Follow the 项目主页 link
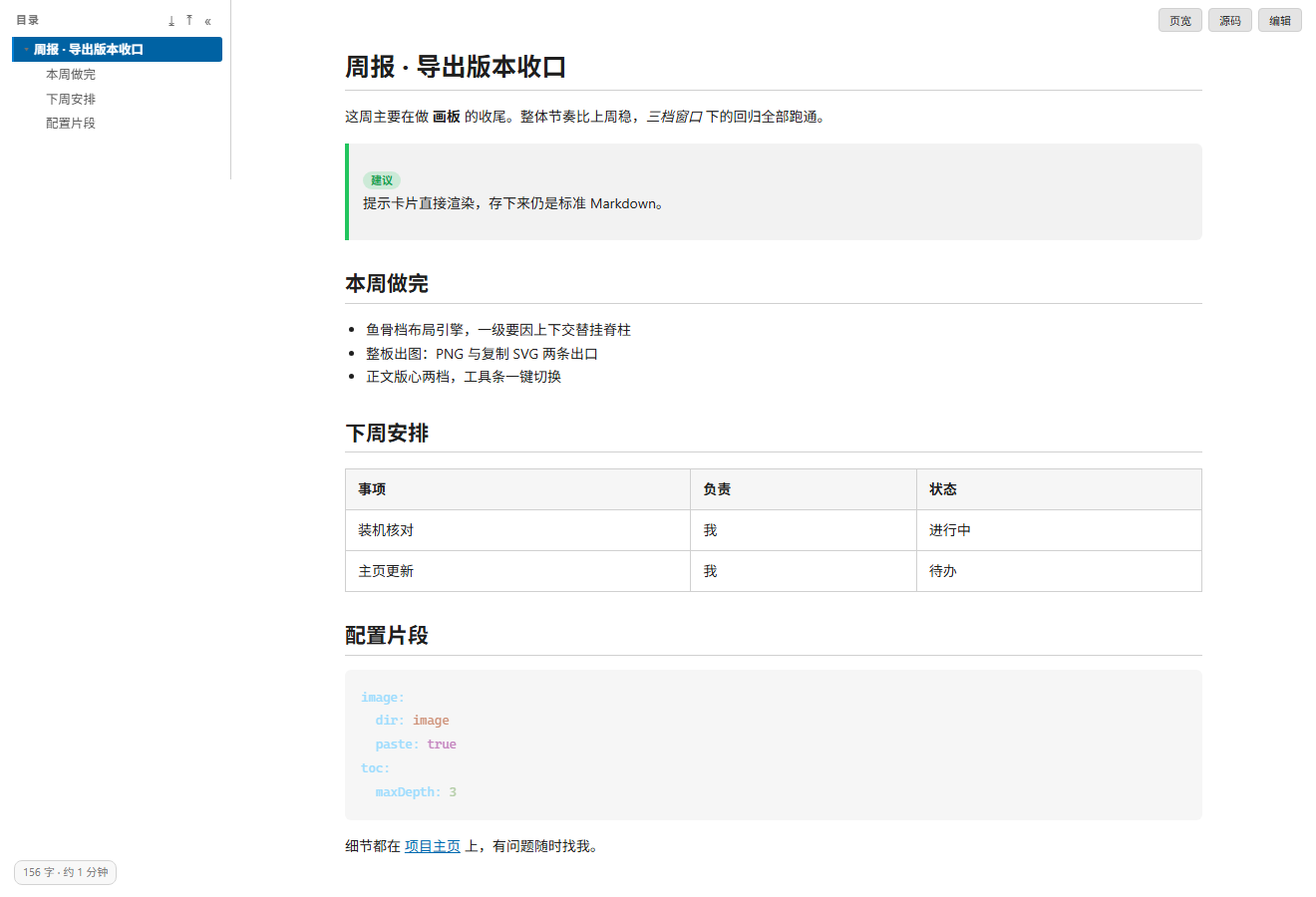The height and width of the screenshot is (897, 1316). pos(433,846)
